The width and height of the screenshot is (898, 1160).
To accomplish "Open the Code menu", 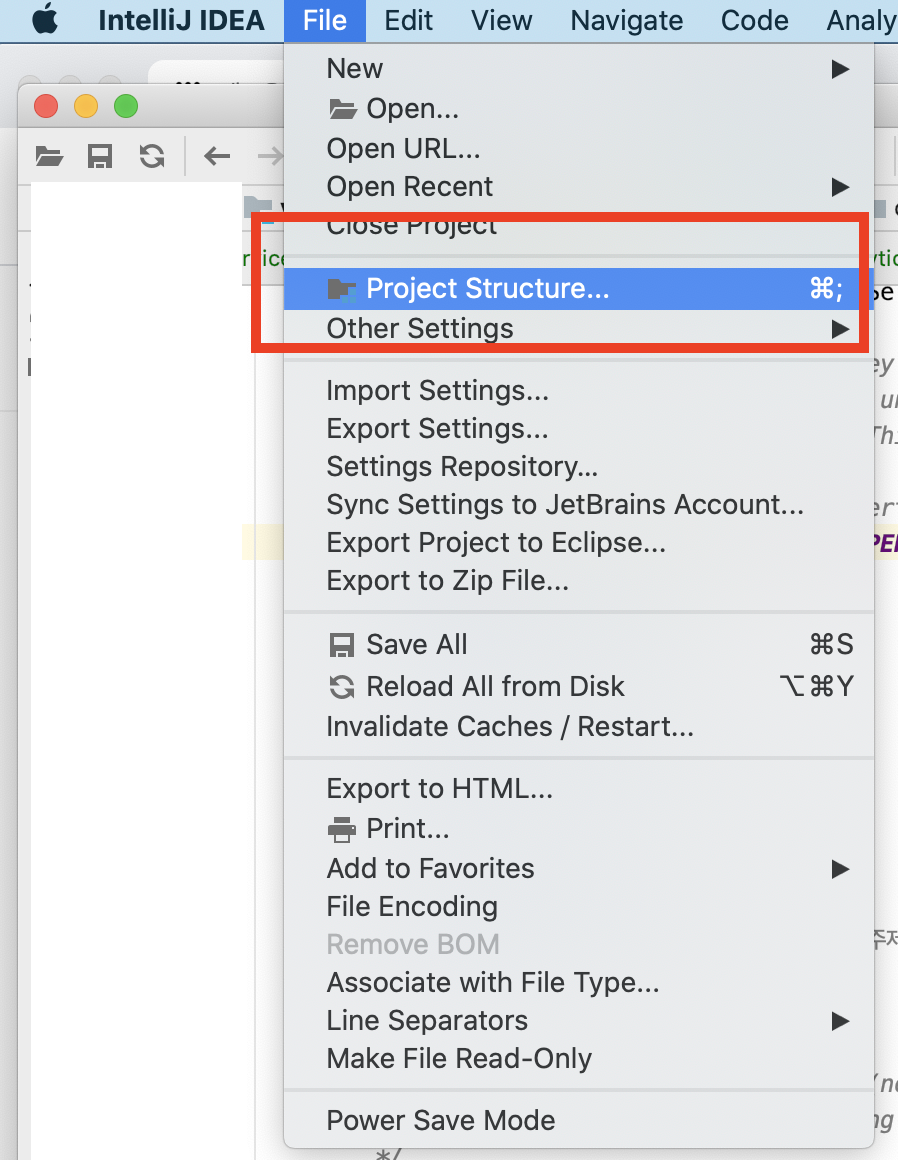I will [754, 21].
